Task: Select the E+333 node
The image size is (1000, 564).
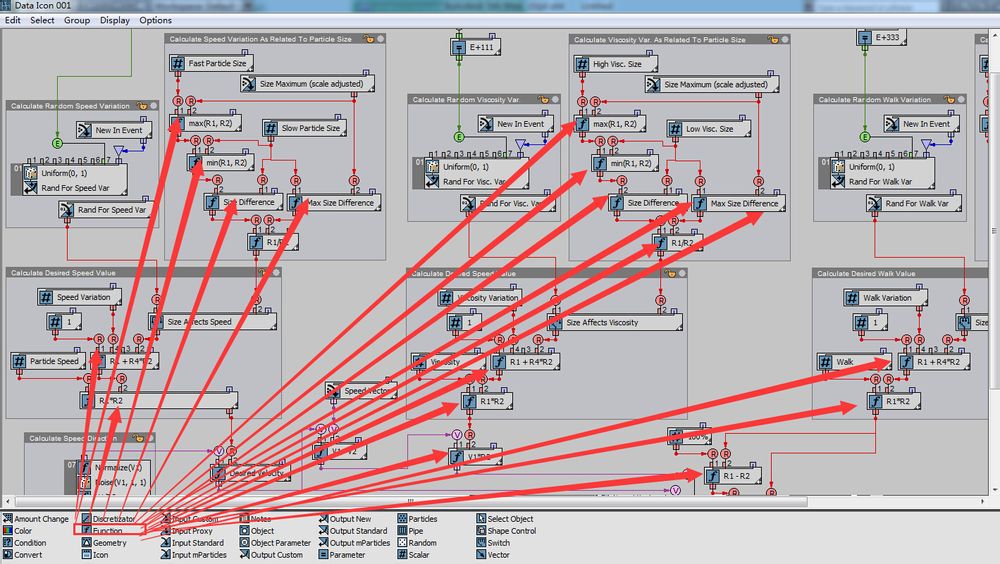Action: [x=881, y=38]
